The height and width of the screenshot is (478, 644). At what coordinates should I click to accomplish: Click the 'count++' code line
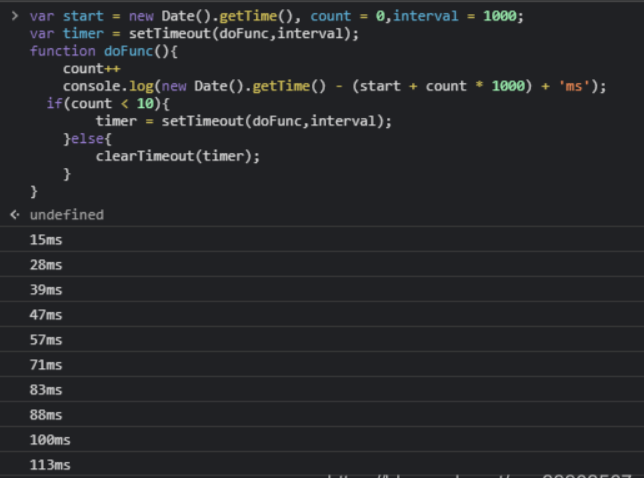92,69
